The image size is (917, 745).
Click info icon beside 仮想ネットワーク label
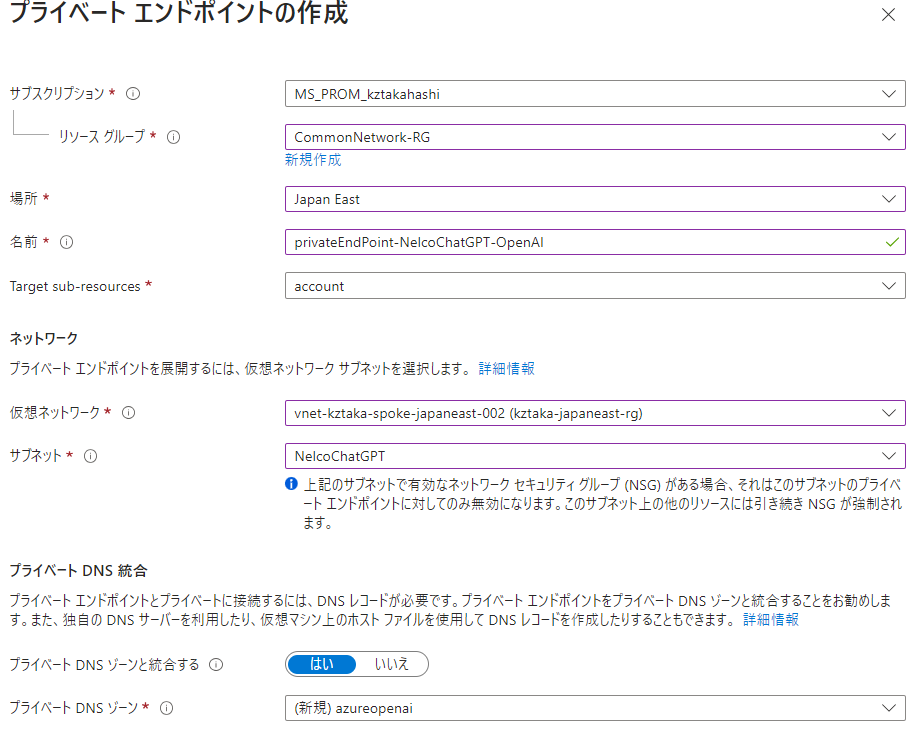[x=128, y=412]
